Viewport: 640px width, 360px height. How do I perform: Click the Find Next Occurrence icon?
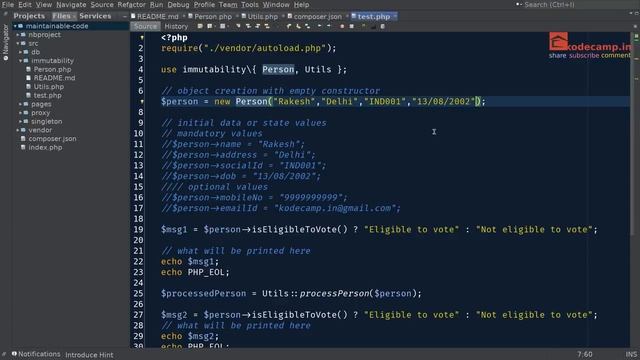point(258,26)
